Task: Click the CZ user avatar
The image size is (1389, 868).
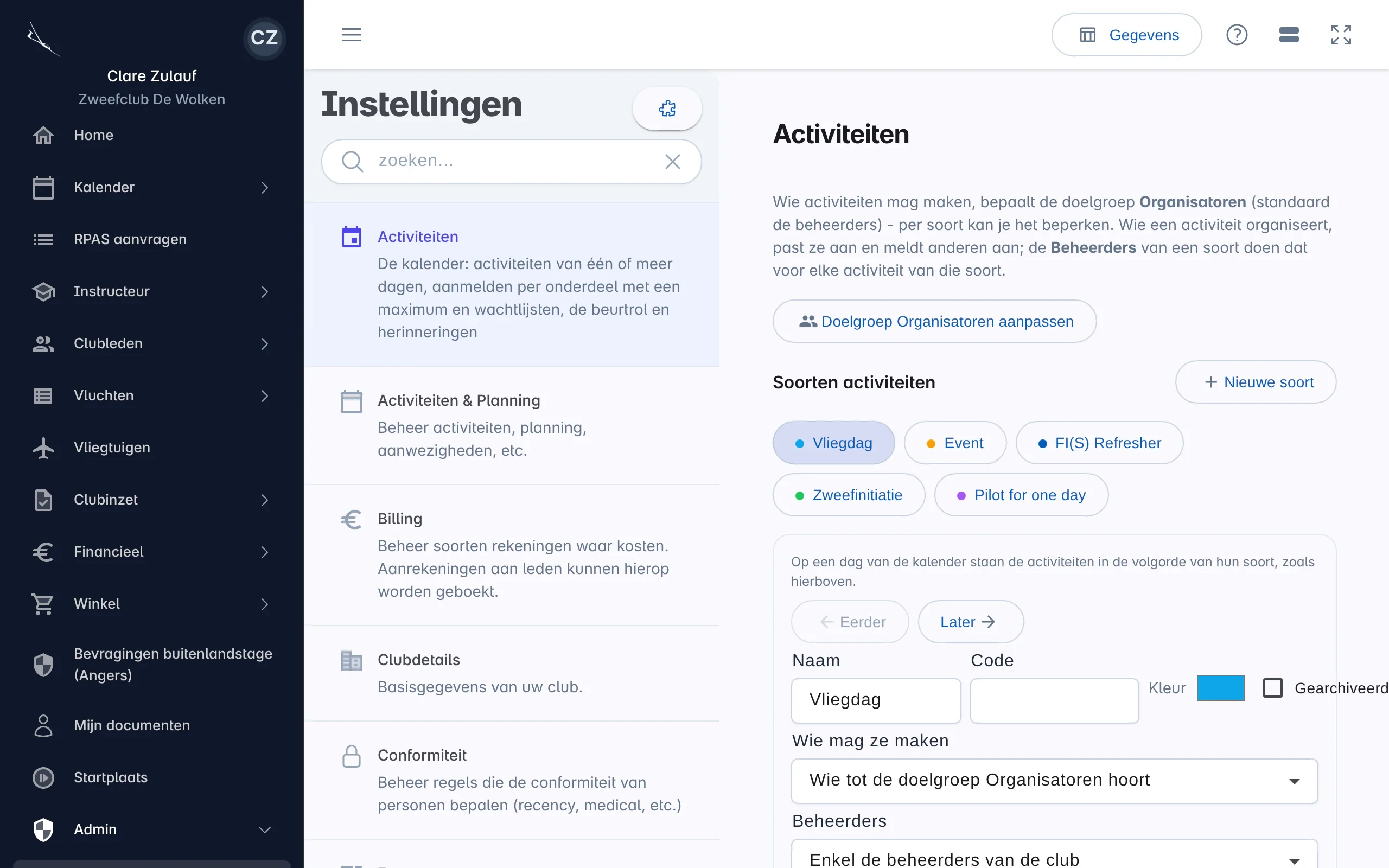Action: click(264, 38)
